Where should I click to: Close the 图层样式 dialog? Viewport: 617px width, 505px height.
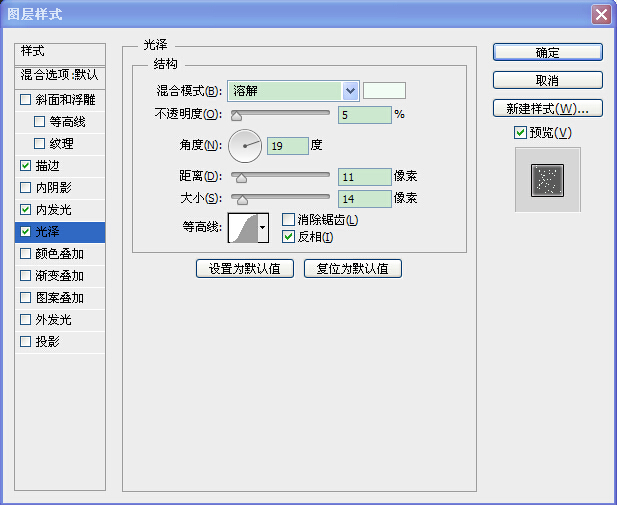click(x=601, y=15)
